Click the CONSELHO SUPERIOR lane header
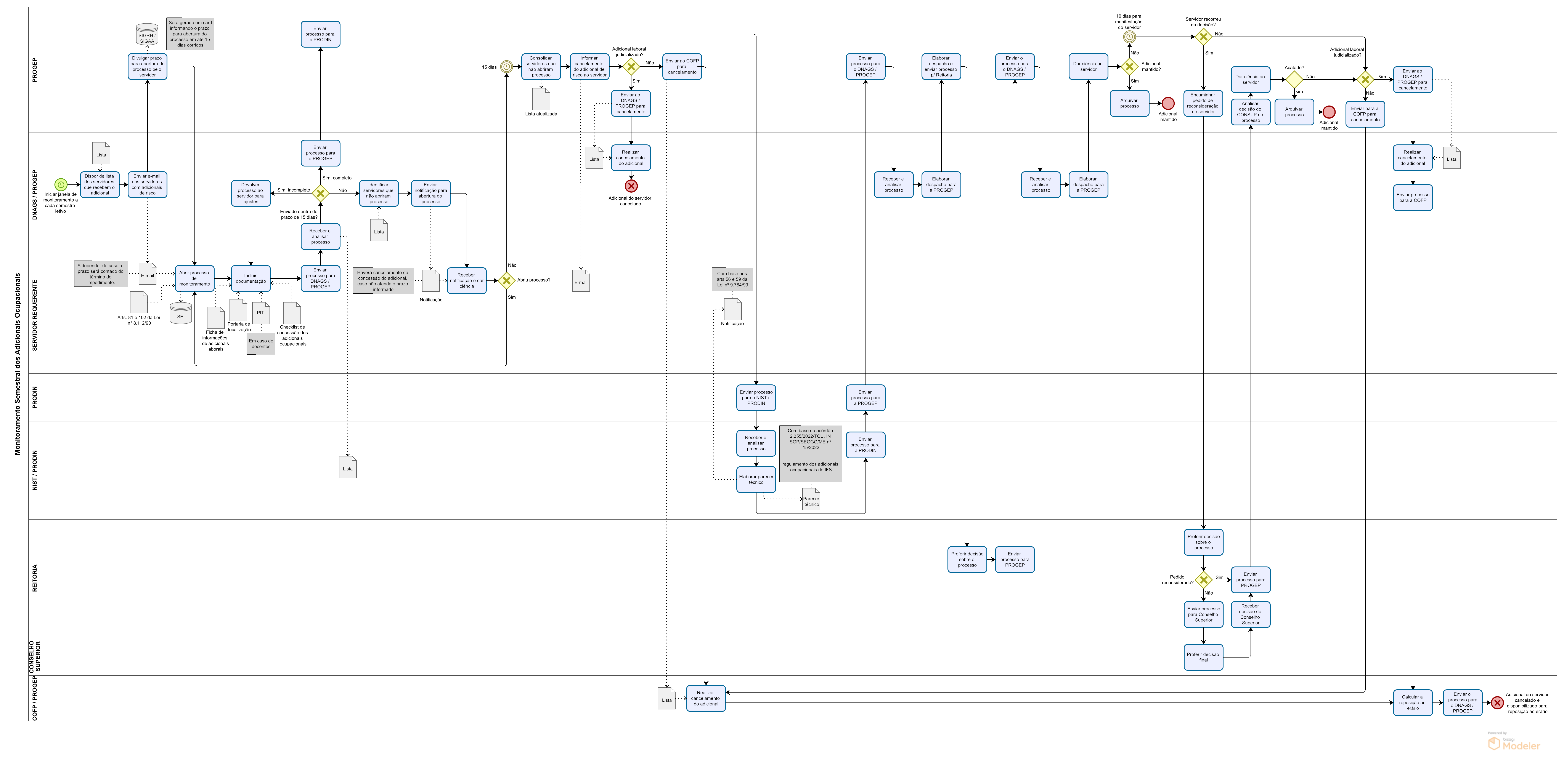The image size is (1564, 784). click(x=35, y=656)
